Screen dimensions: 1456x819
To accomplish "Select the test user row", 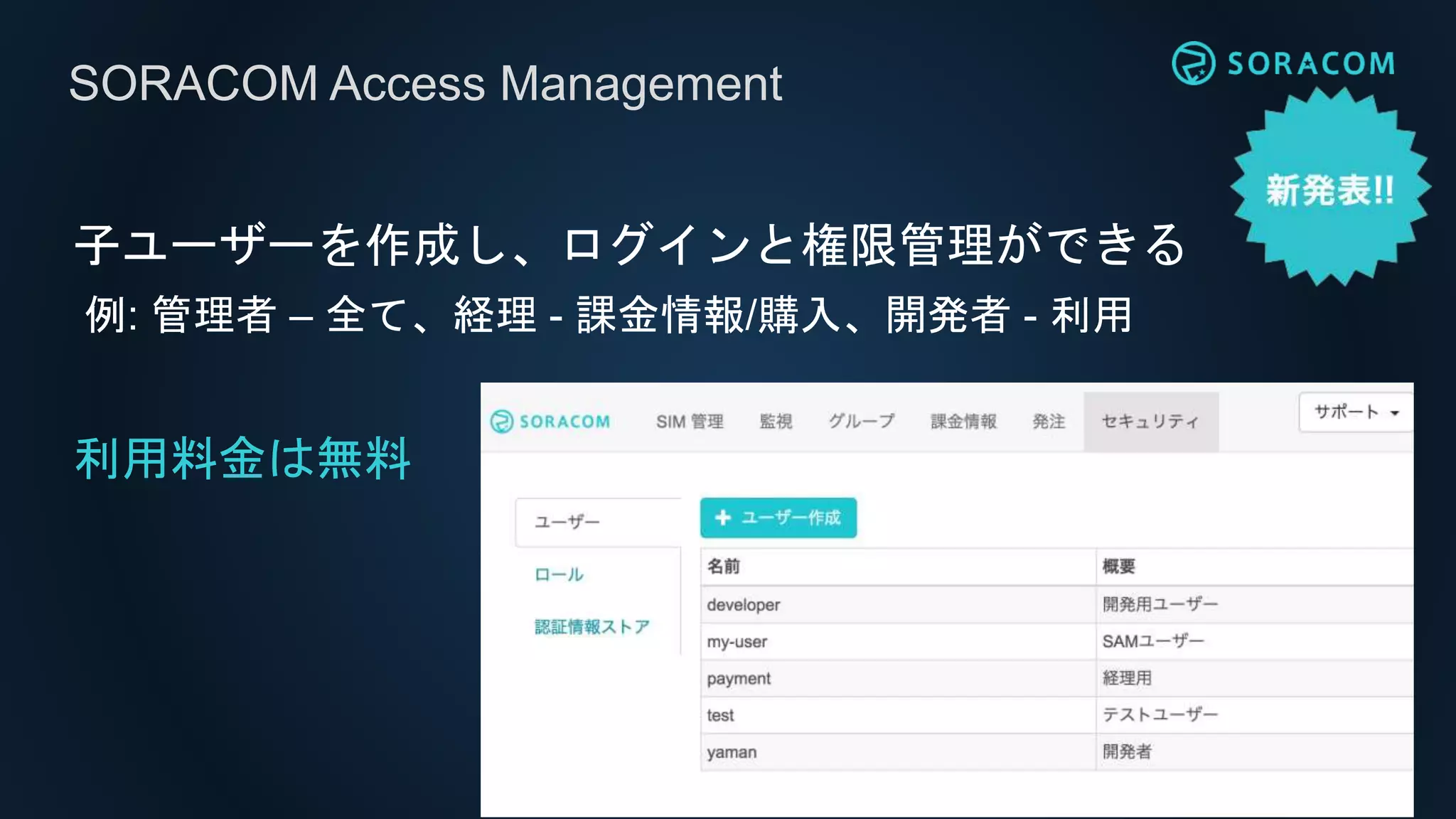I will (x=1057, y=715).
